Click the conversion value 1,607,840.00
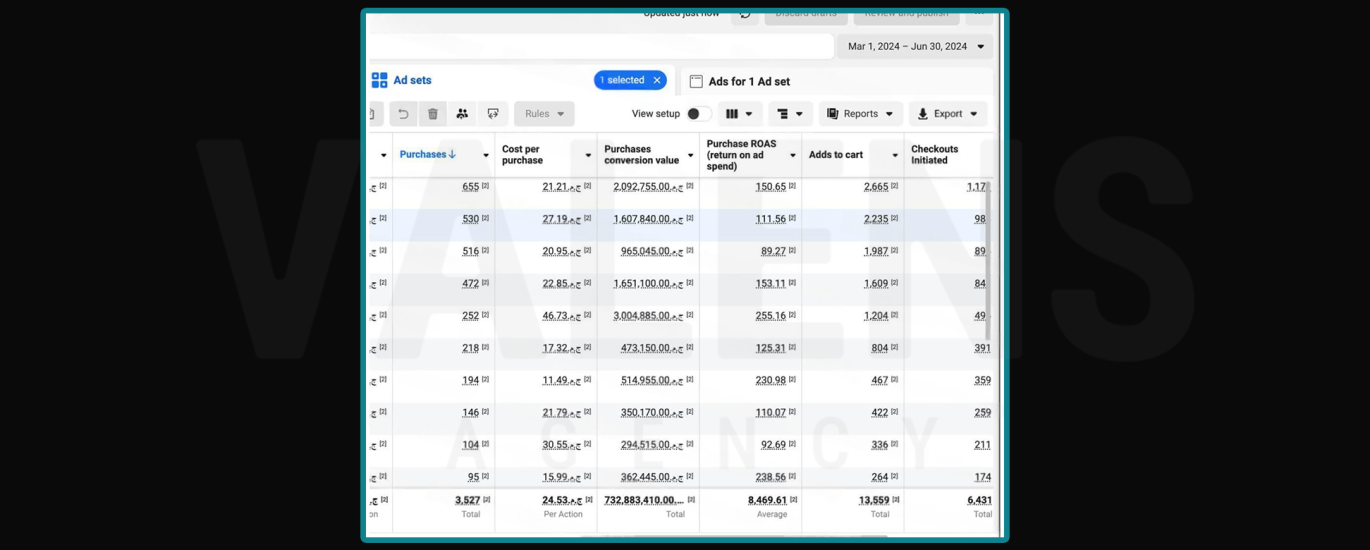 649,219
